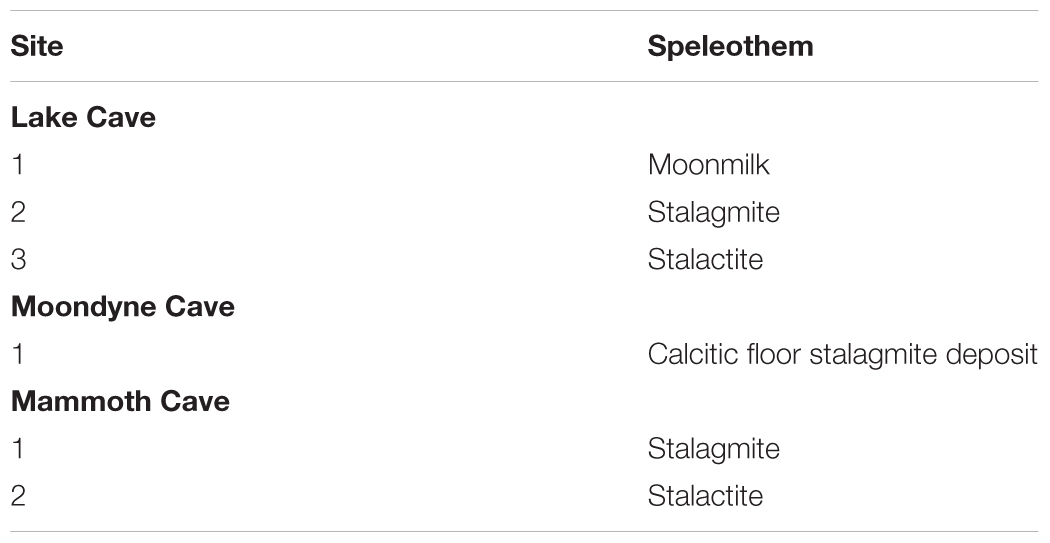Click Stalactite under Mammoth Cave

click(x=705, y=496)
